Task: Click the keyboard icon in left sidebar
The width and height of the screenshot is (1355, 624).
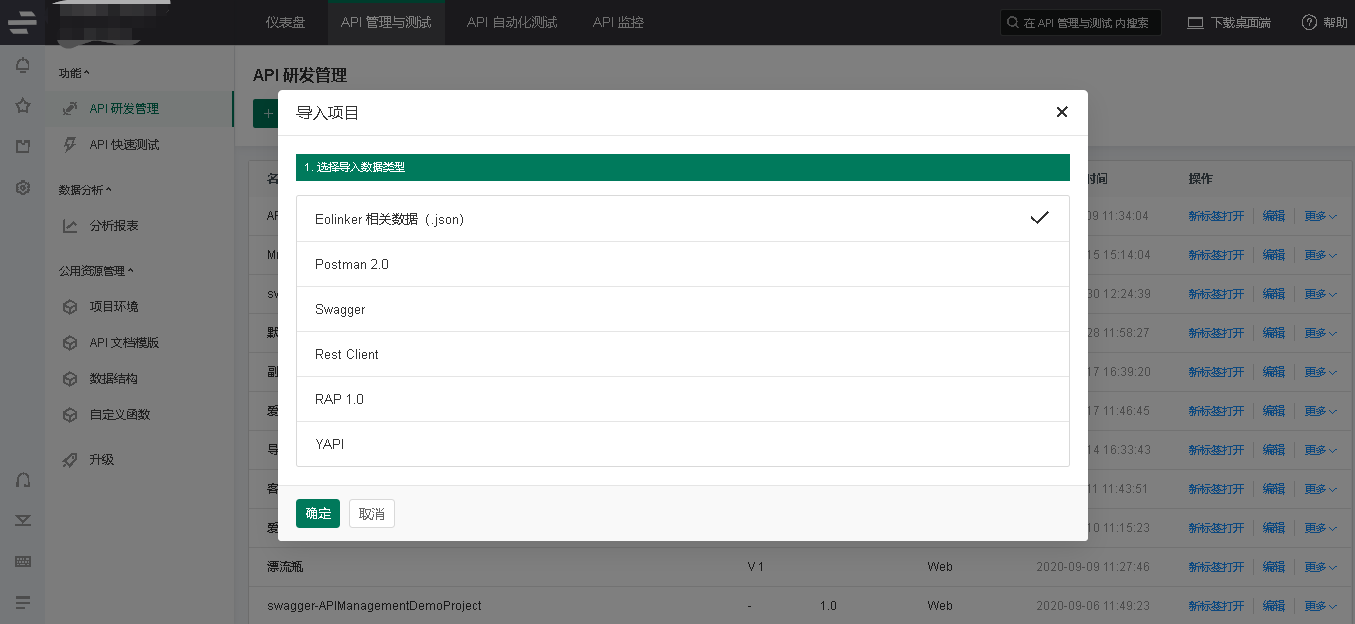Action: (x=22, y=561)
